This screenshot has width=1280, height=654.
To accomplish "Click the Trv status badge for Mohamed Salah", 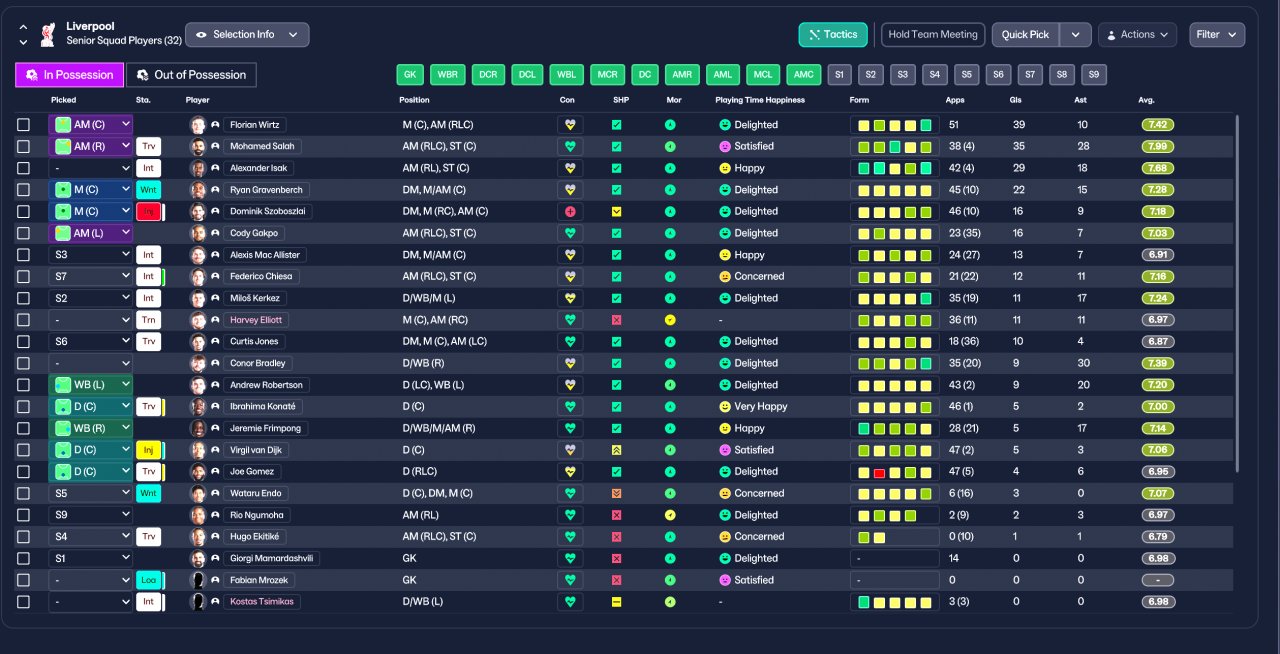I will (x=148, y=147).
